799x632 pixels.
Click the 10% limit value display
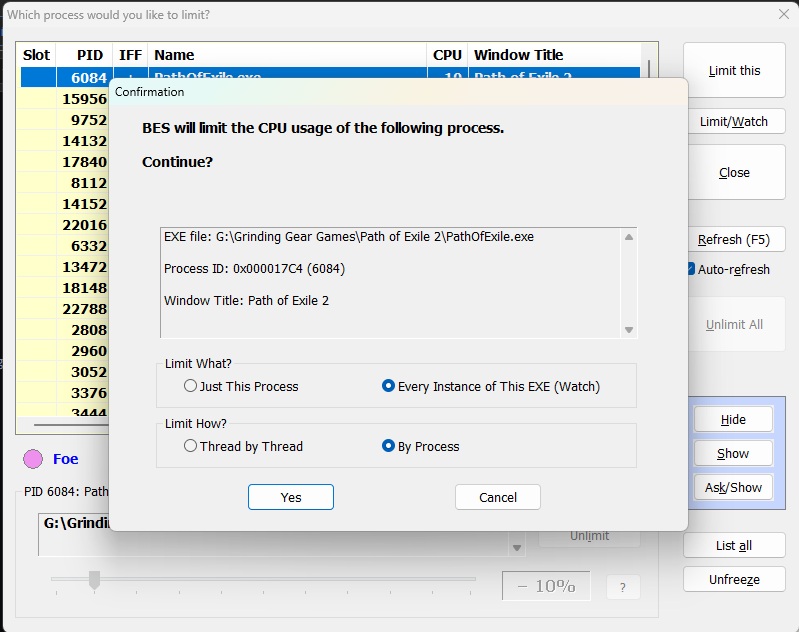[x=546, y=586]
